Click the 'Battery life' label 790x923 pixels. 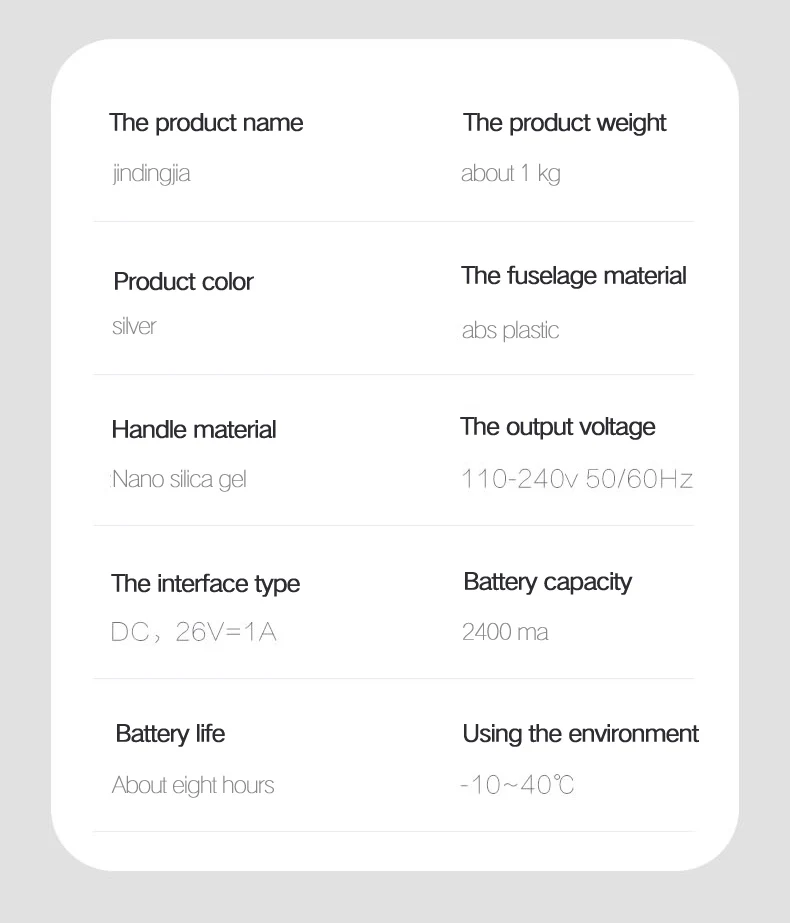click(x=170, y=734)
